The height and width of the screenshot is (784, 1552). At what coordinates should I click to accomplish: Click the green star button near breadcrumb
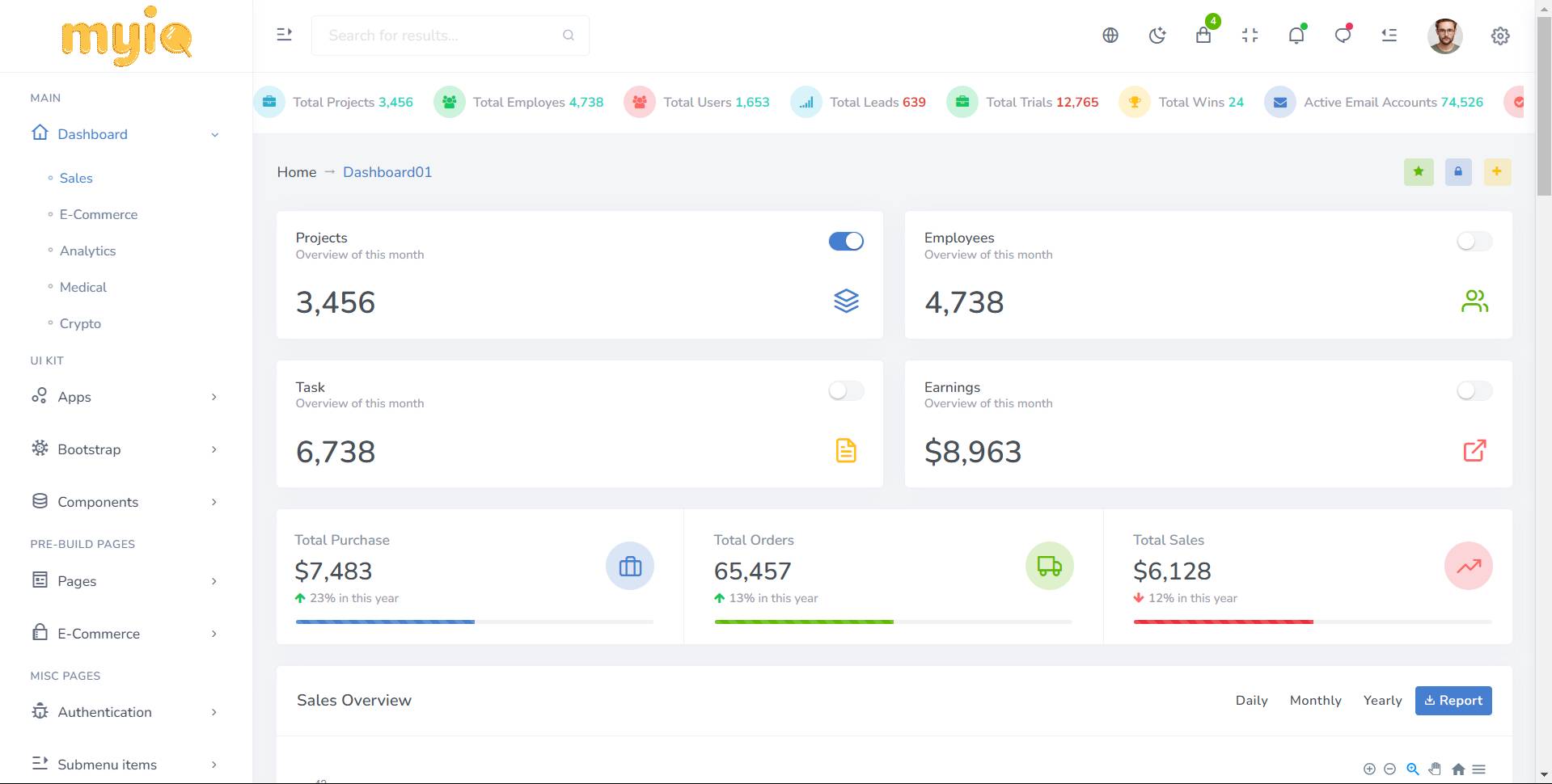[x=1419, y=171]
